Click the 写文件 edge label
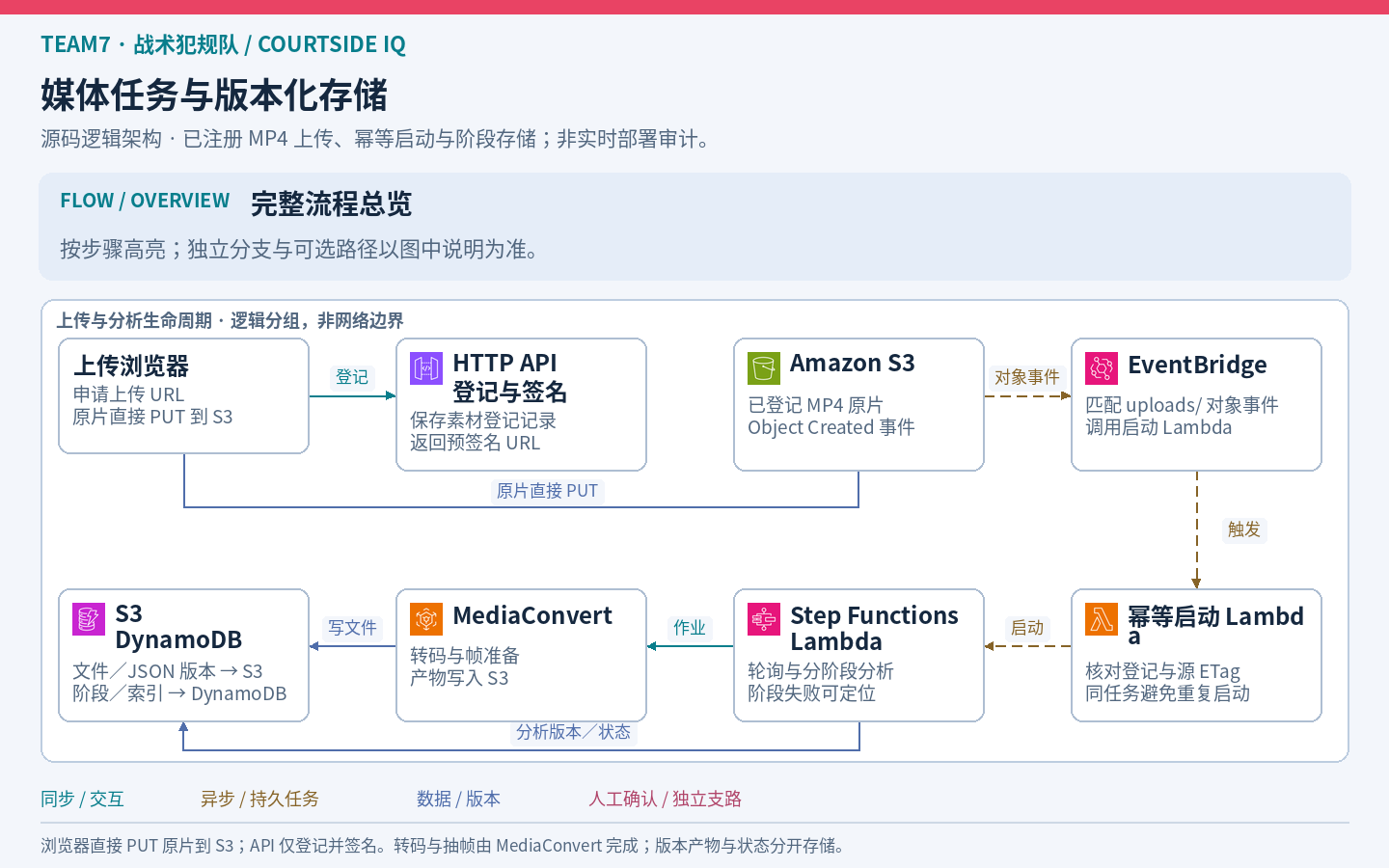This screenshot has width=1389, height=868. coord(352,628)
